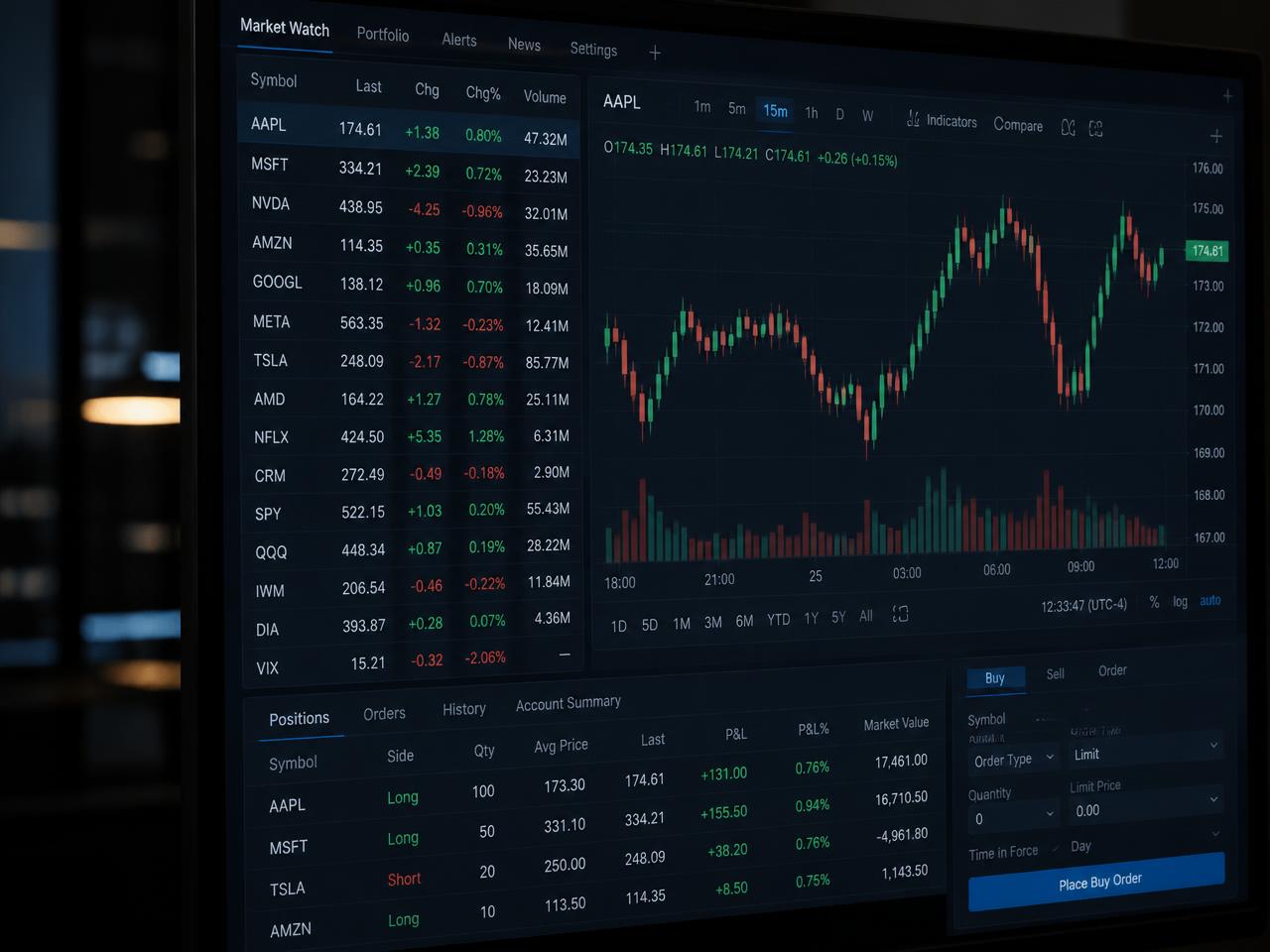Select the 5m chart interval
1270x952 pixels.
pos(736,109)
